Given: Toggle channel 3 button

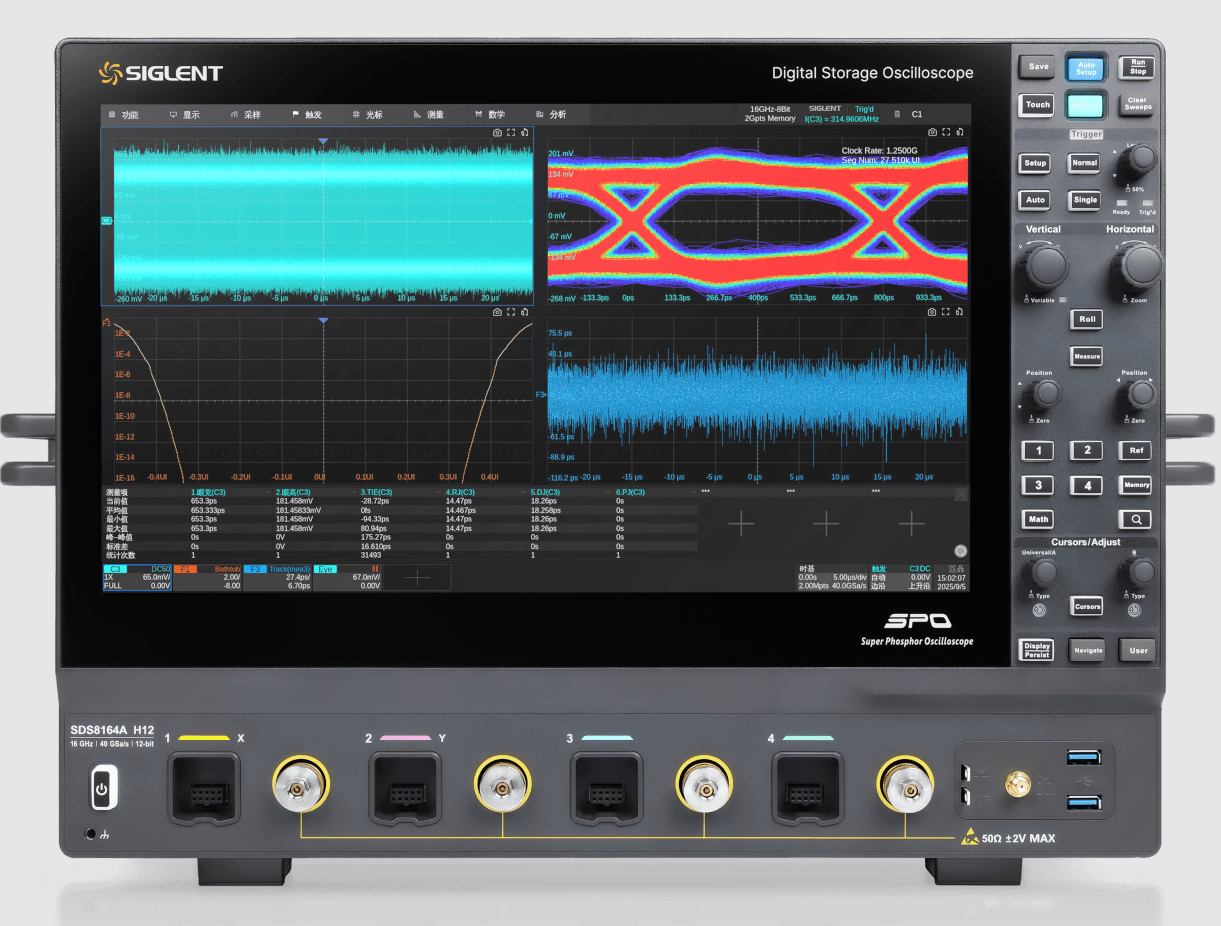Looking at the screenshot, I should (1038, 485).
